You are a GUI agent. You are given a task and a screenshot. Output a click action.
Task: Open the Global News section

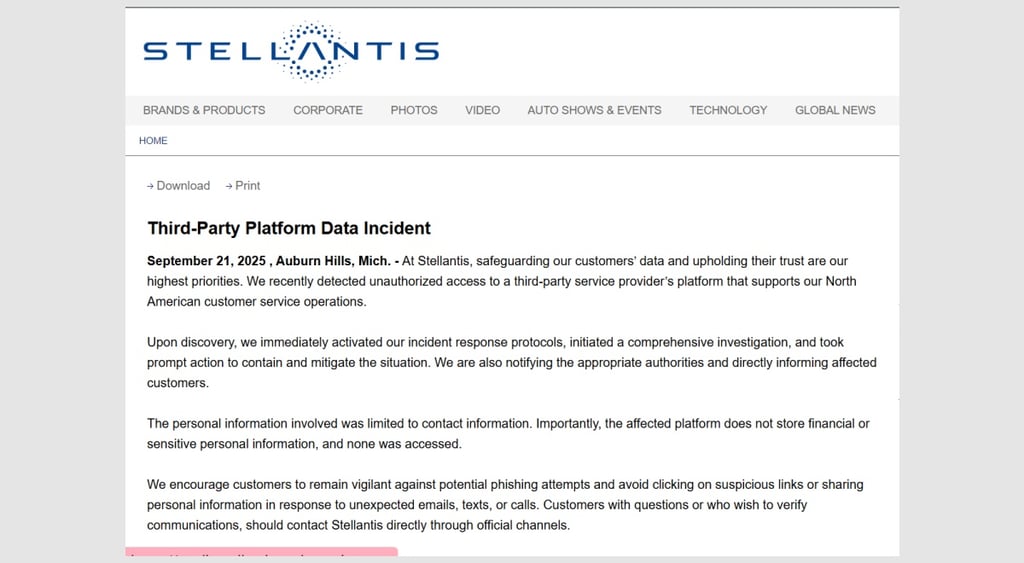[835, 110]
